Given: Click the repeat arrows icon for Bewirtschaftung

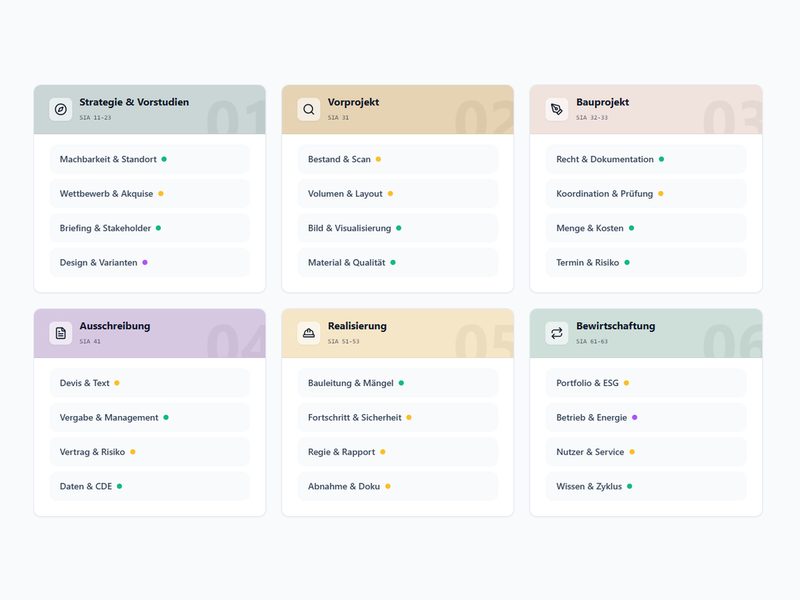Looking at the screenshot, I should [557, 333].
